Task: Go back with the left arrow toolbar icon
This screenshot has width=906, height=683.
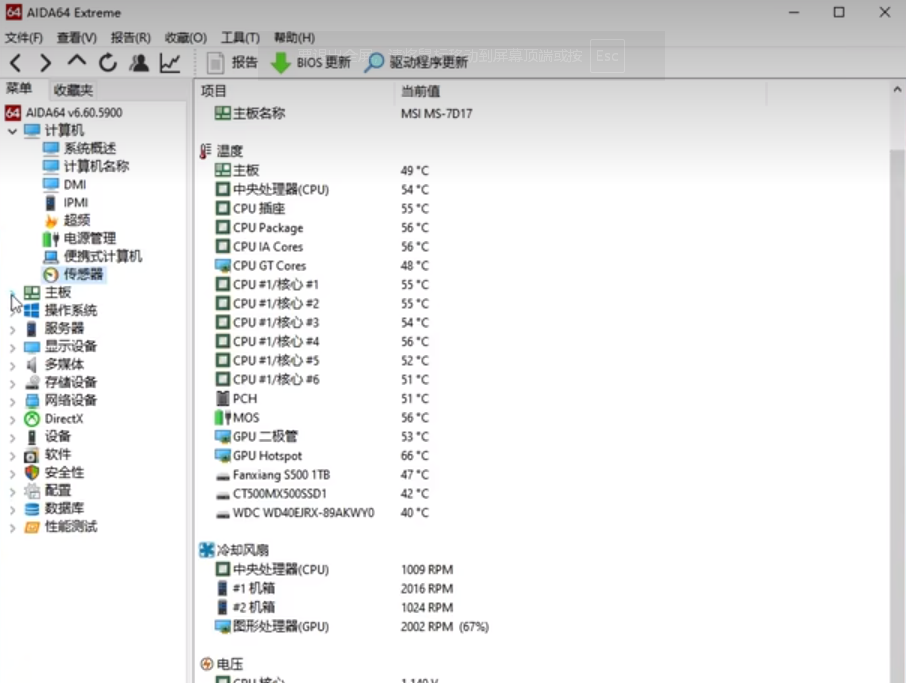Action: click(16, 62)
